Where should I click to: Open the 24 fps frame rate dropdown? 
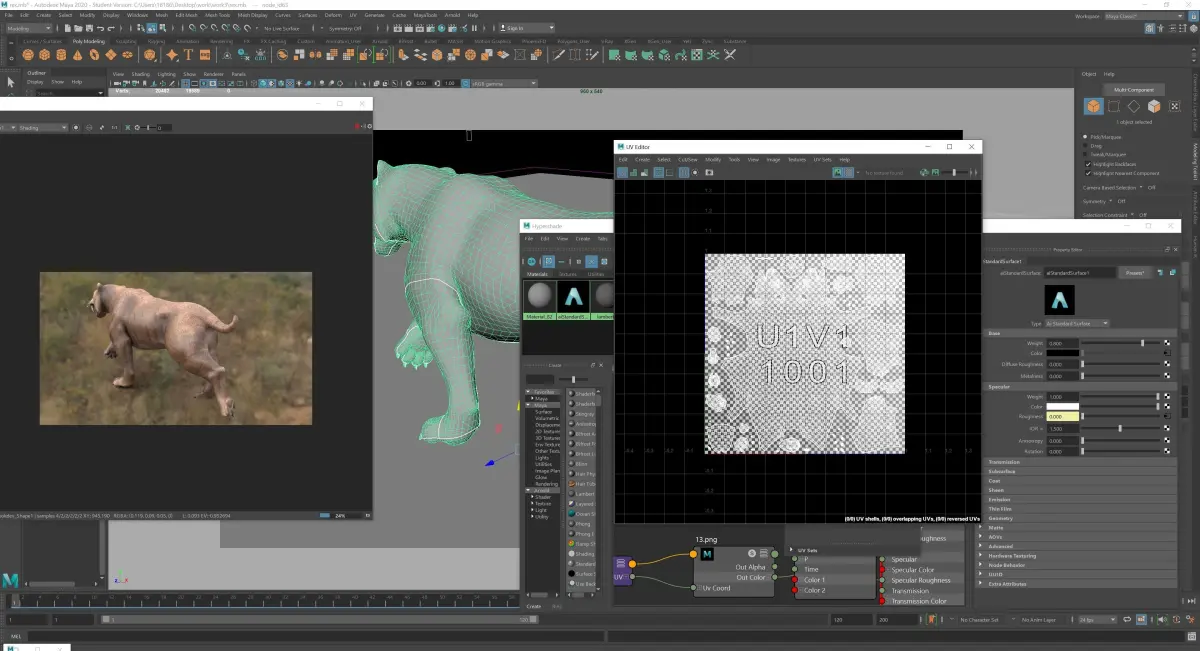pyautogui.click(x=1096, y=620)
